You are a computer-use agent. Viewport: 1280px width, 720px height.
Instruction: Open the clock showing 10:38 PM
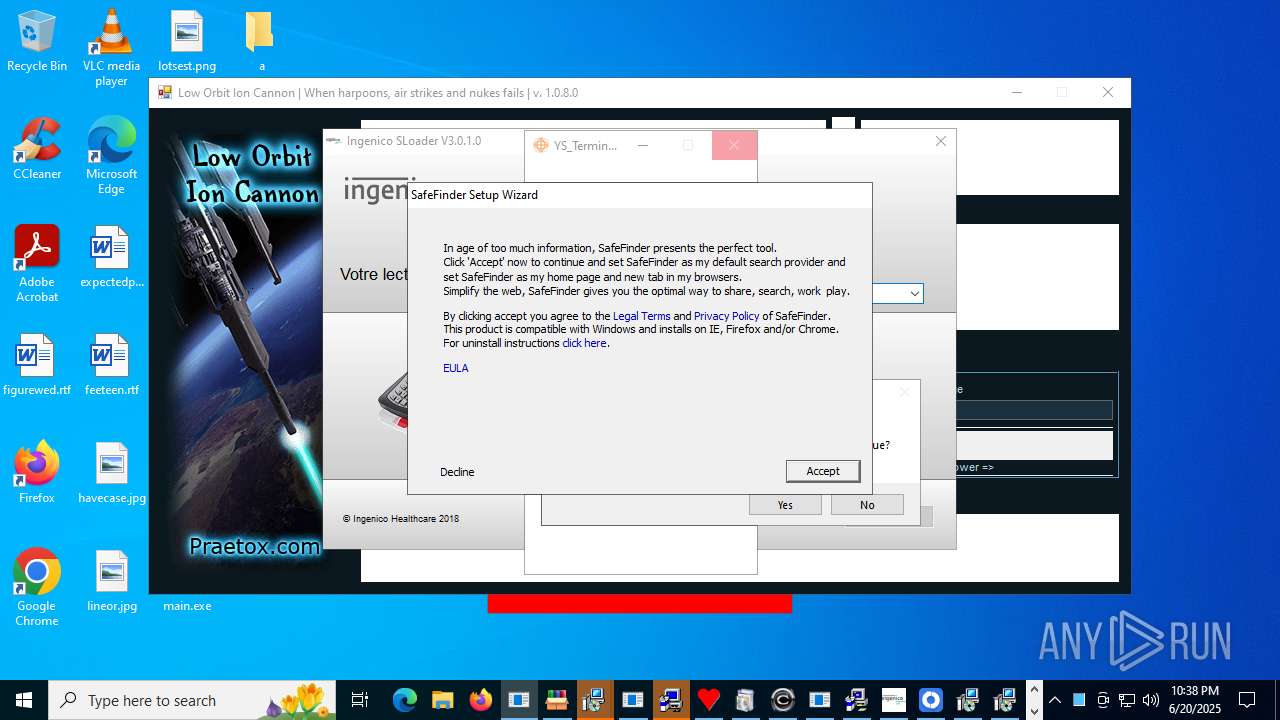click(1196, 700)
